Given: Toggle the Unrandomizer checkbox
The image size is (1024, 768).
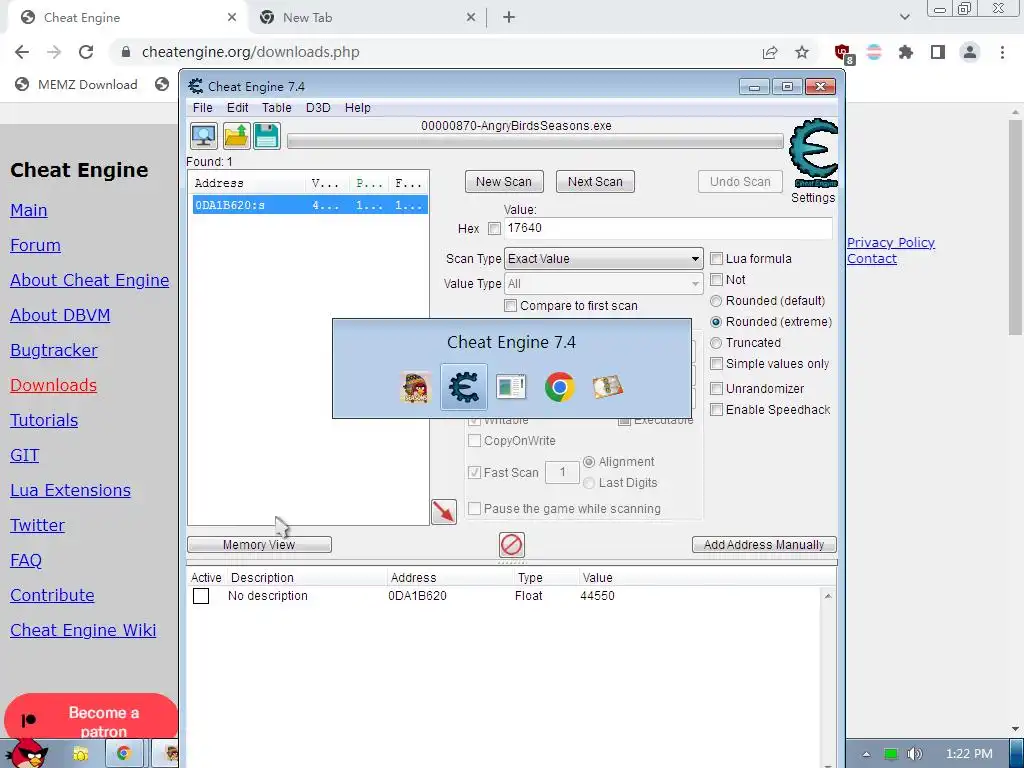Looking at the screenshot, I should 716,389.
